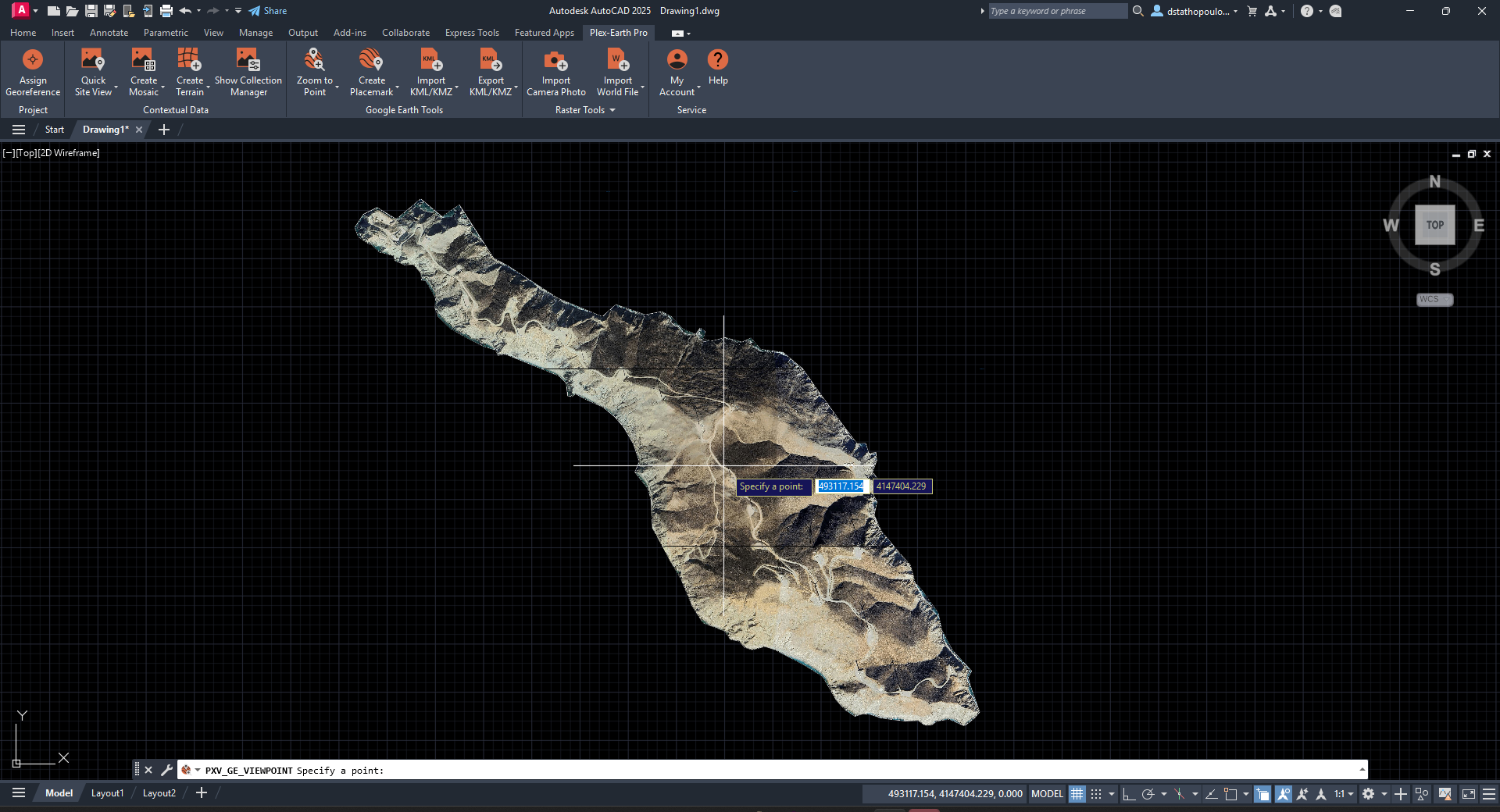Add a new layout with plus button
1500x812 pixels.
pos(202,793)
